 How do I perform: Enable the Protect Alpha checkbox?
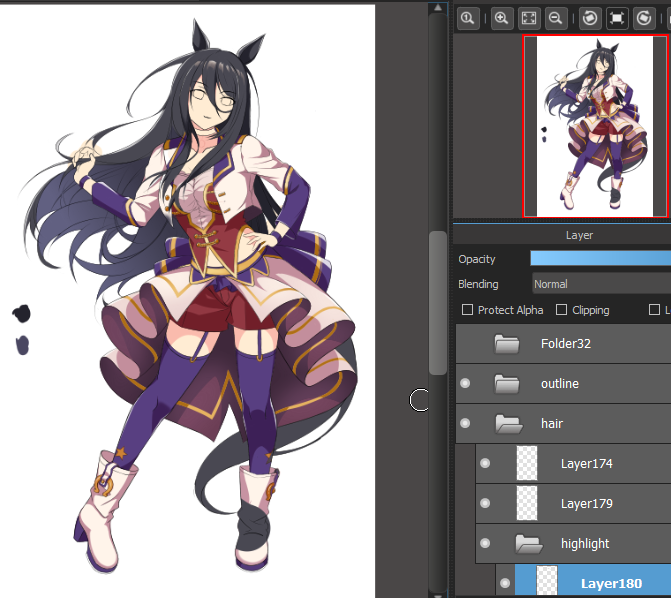[467, 309]
